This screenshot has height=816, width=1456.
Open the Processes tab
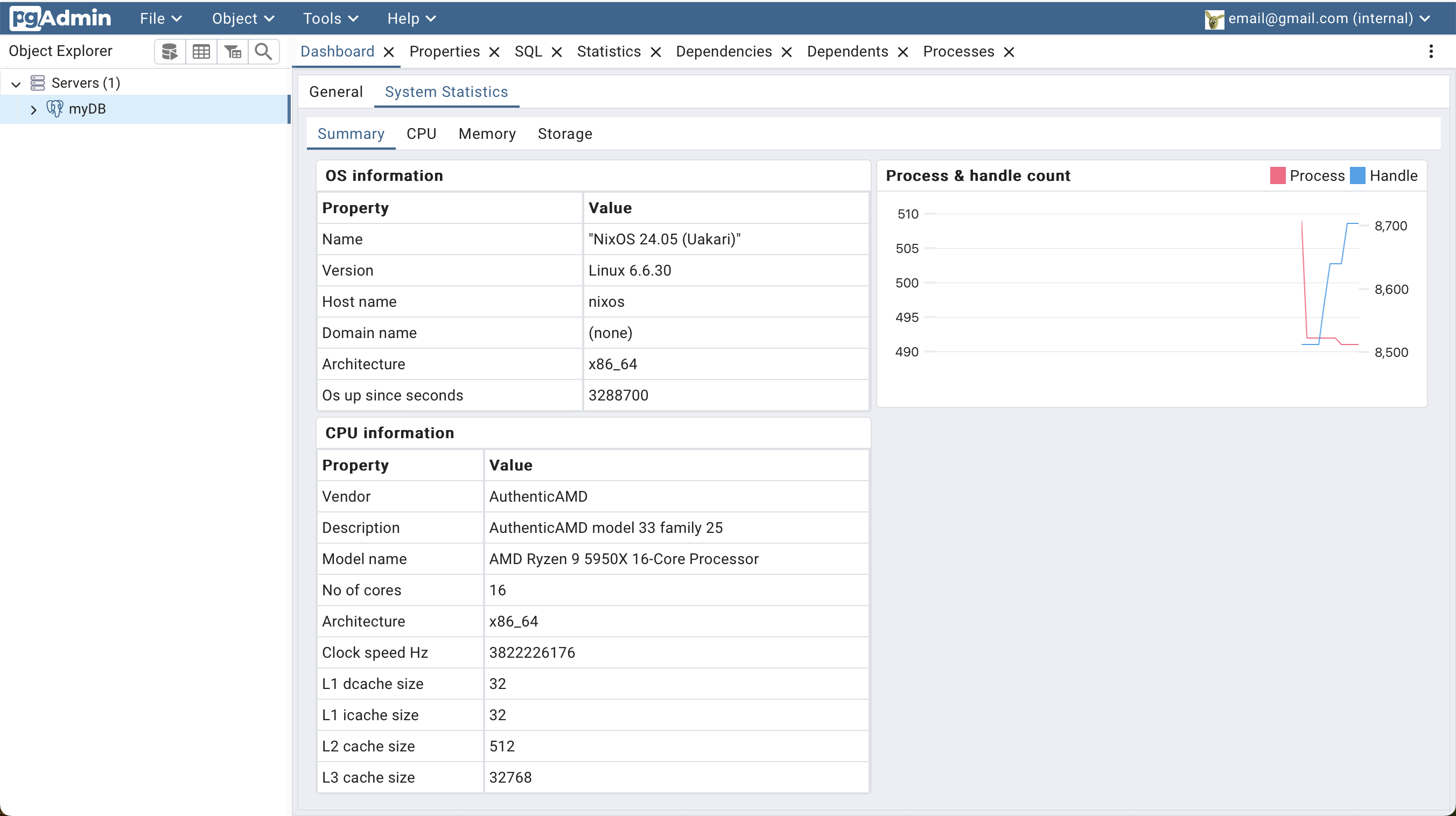[x=958, y=52]
